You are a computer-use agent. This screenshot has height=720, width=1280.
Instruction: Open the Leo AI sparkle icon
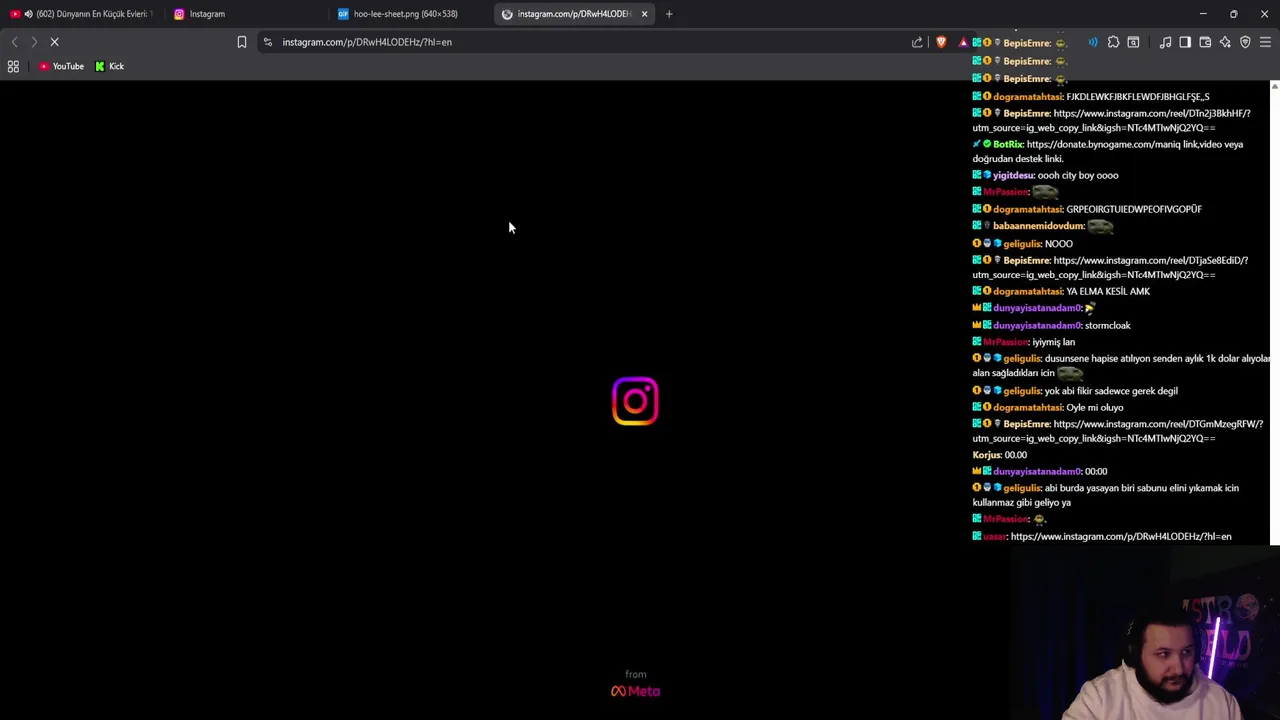click(1225, 42)
